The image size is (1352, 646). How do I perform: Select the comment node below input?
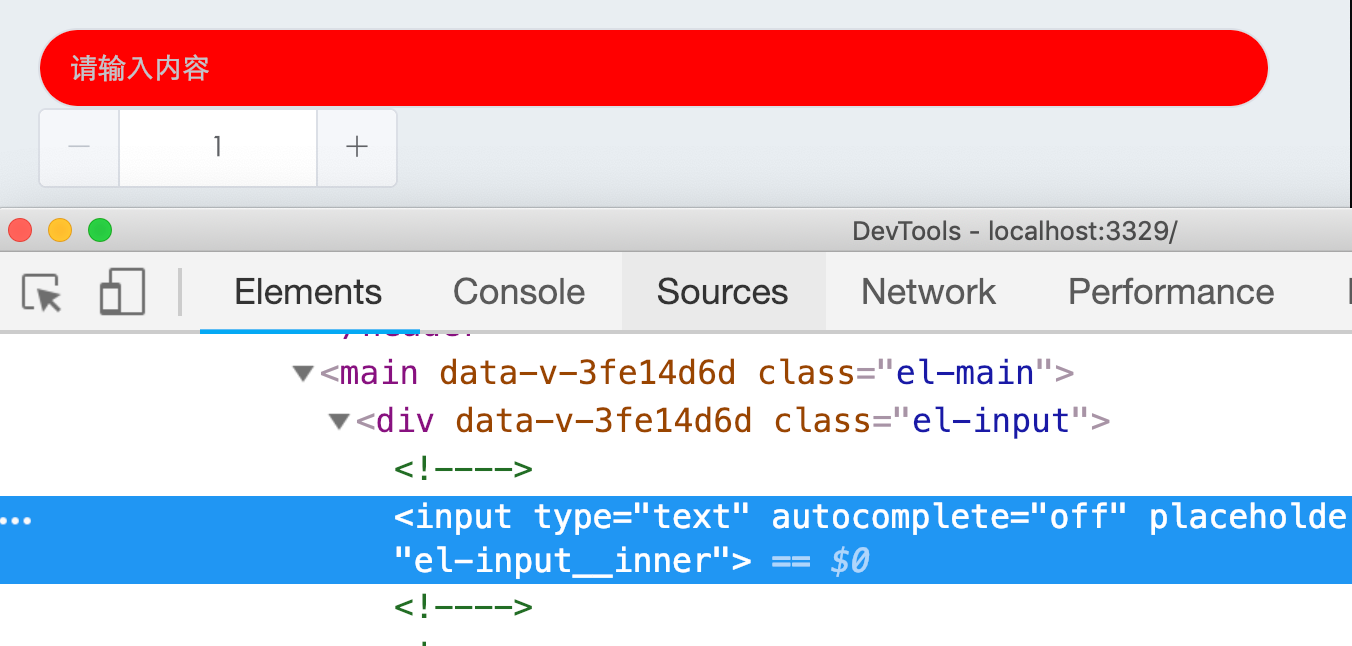(x=463, y=606)
